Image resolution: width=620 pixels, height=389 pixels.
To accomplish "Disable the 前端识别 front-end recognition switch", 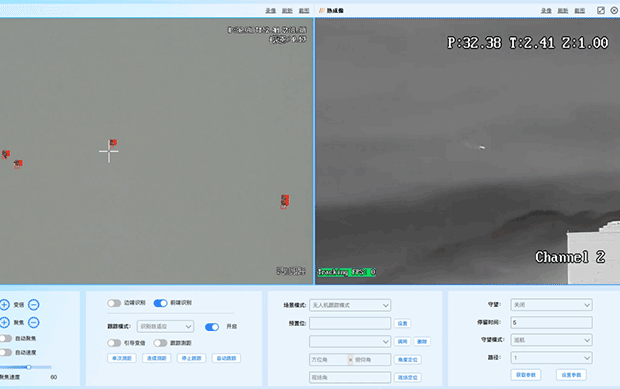I will click(161, 303).
